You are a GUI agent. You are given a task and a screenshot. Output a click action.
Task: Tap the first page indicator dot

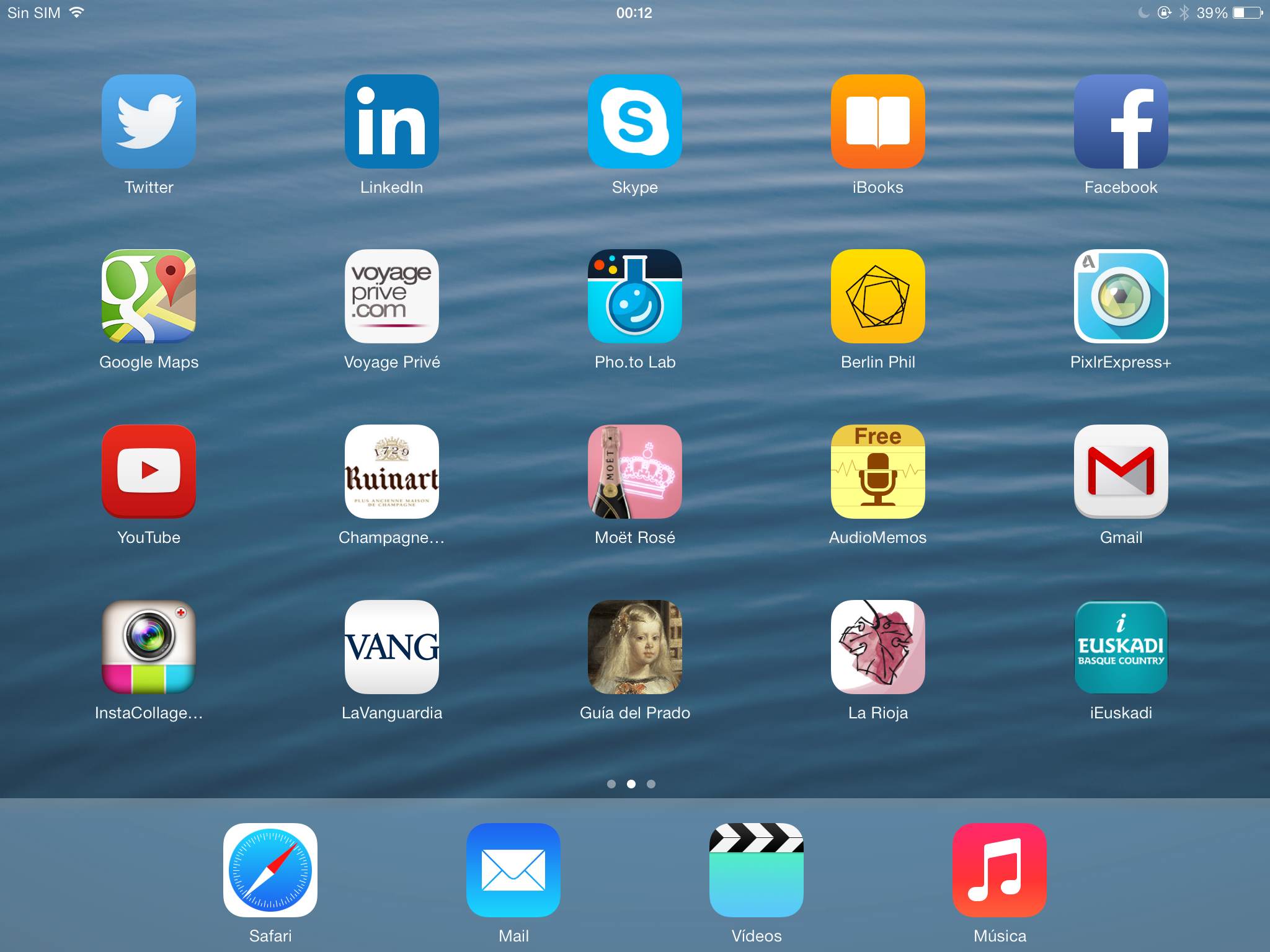(x=611, y=784)
